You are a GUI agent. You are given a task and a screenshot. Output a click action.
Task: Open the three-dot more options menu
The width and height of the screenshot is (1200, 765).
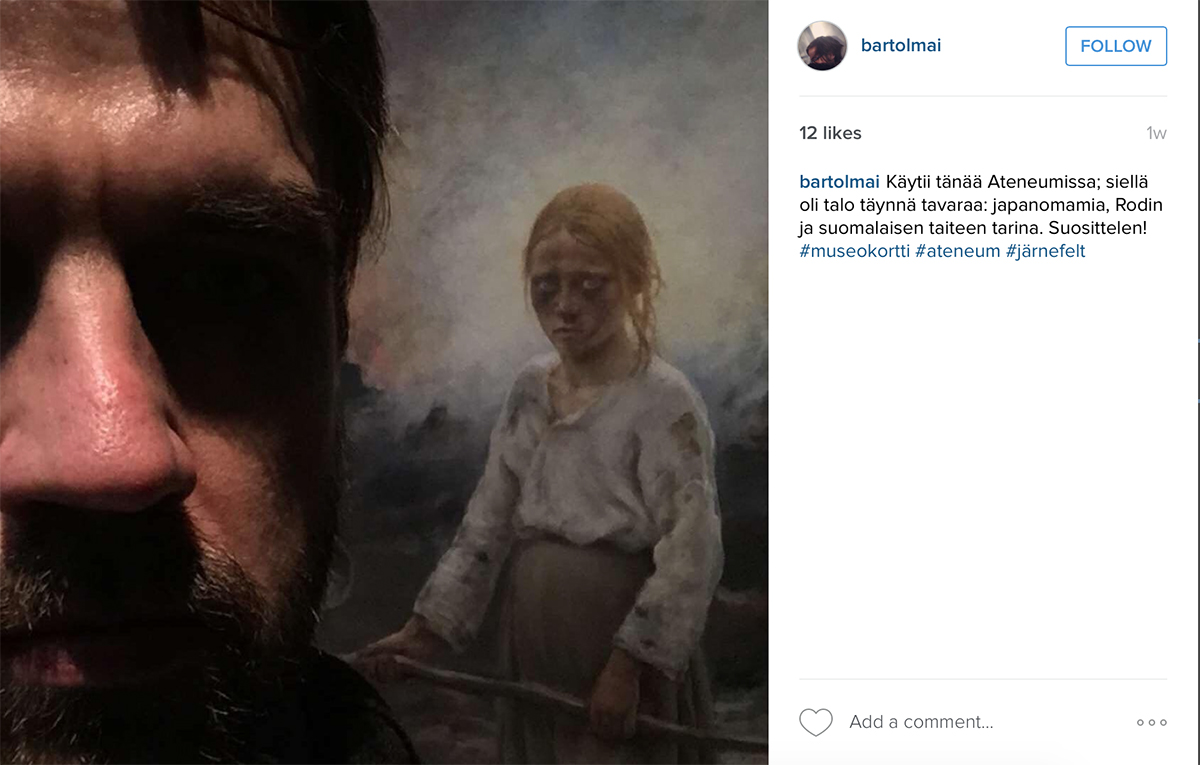pos(1151,722)
